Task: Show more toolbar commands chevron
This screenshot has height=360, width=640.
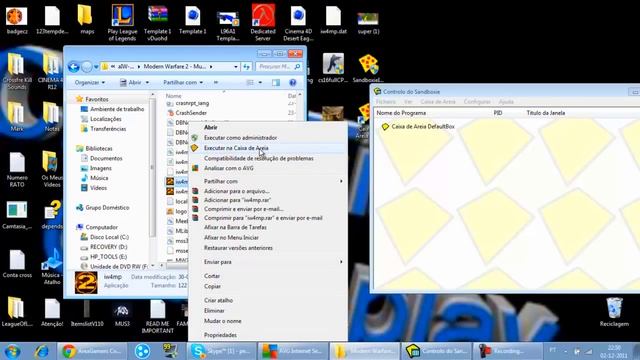Action: 216,82
